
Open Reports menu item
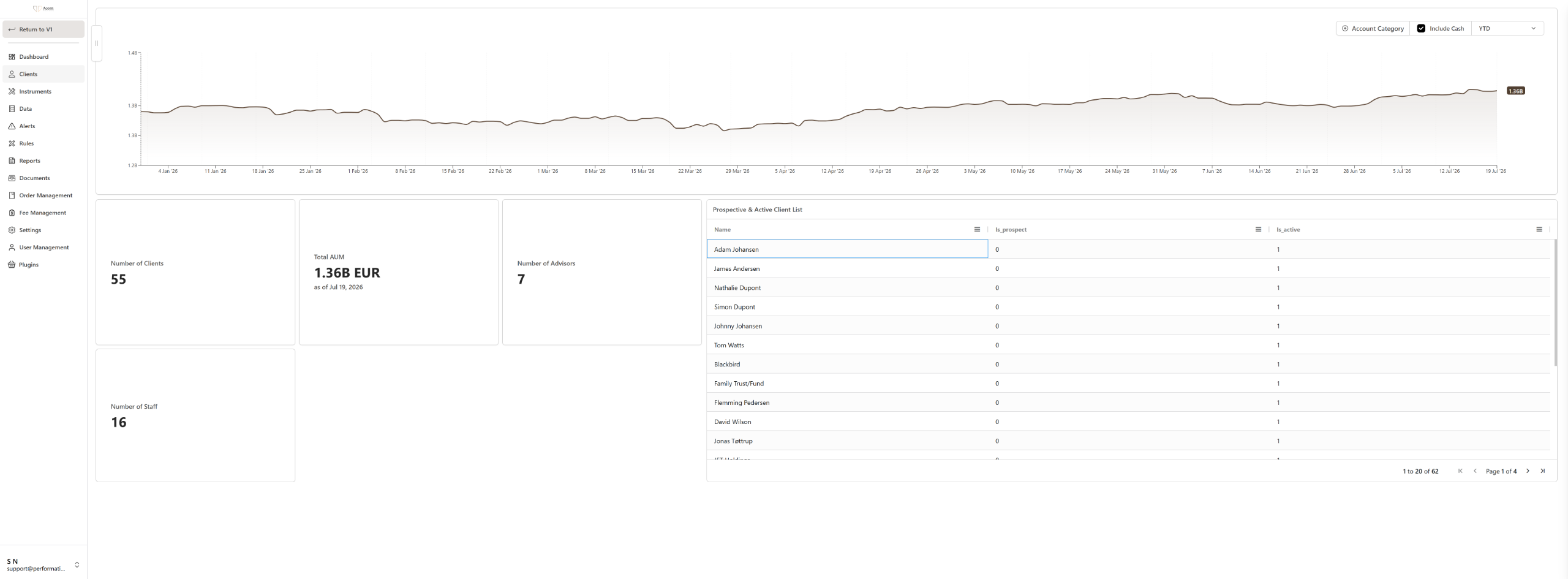point(43,161)
